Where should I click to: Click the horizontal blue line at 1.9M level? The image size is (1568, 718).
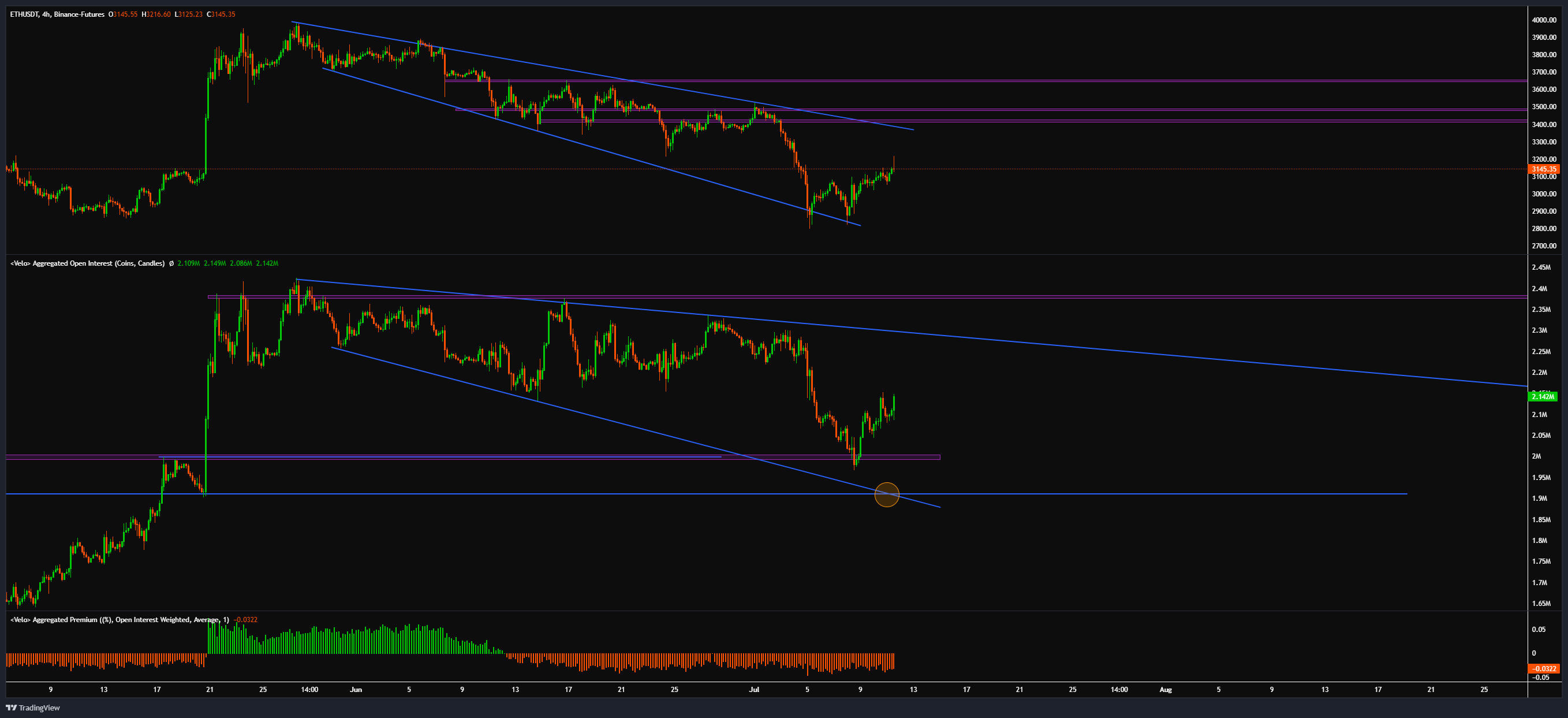pyautogui.click(x=1156, y=494)
